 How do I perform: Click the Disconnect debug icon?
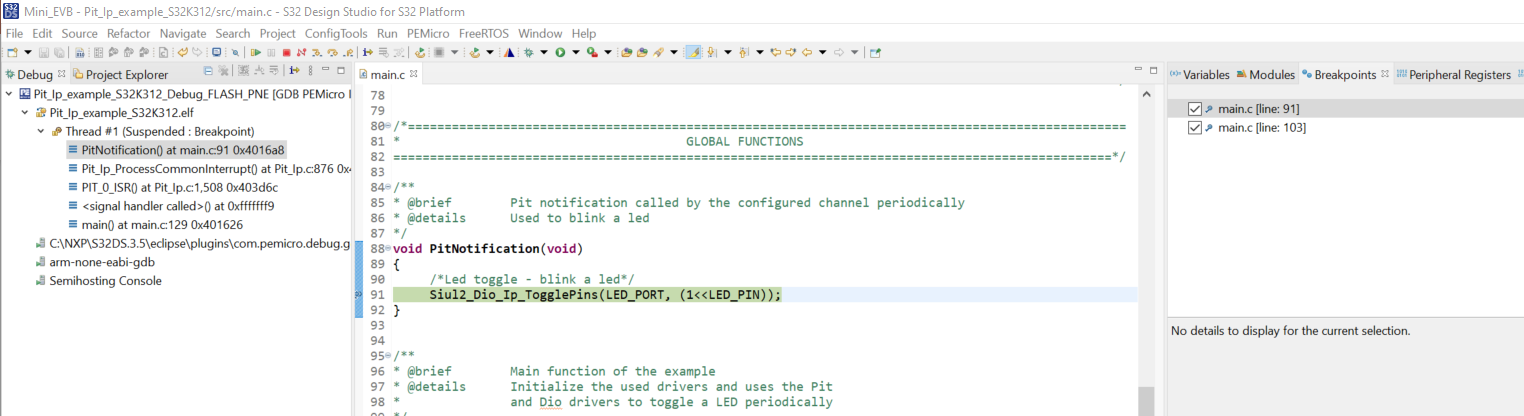click(301, 52)
